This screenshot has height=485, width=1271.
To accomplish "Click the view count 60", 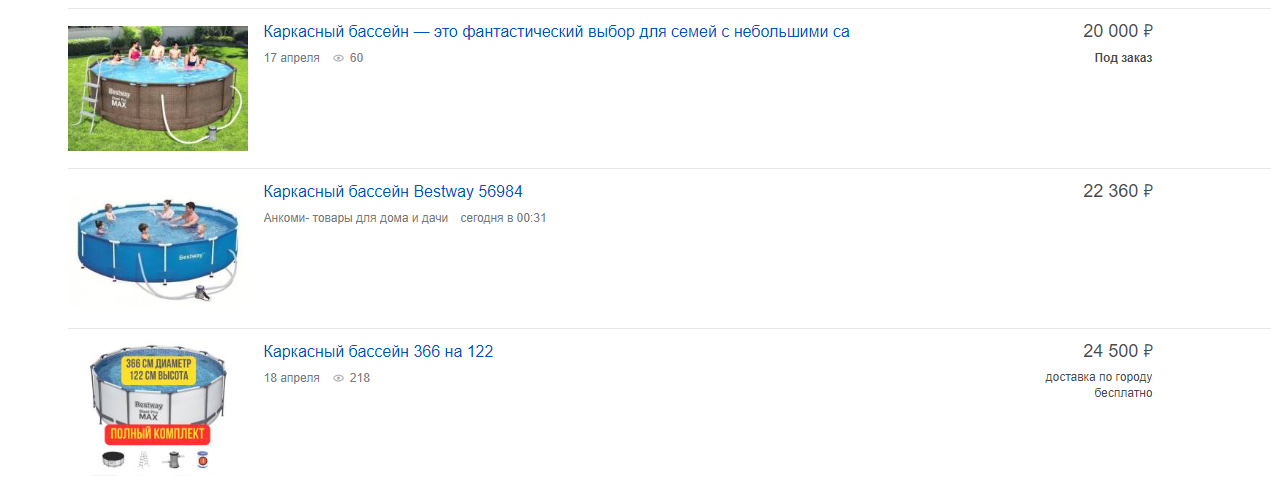I will click(x=357, y=58).
